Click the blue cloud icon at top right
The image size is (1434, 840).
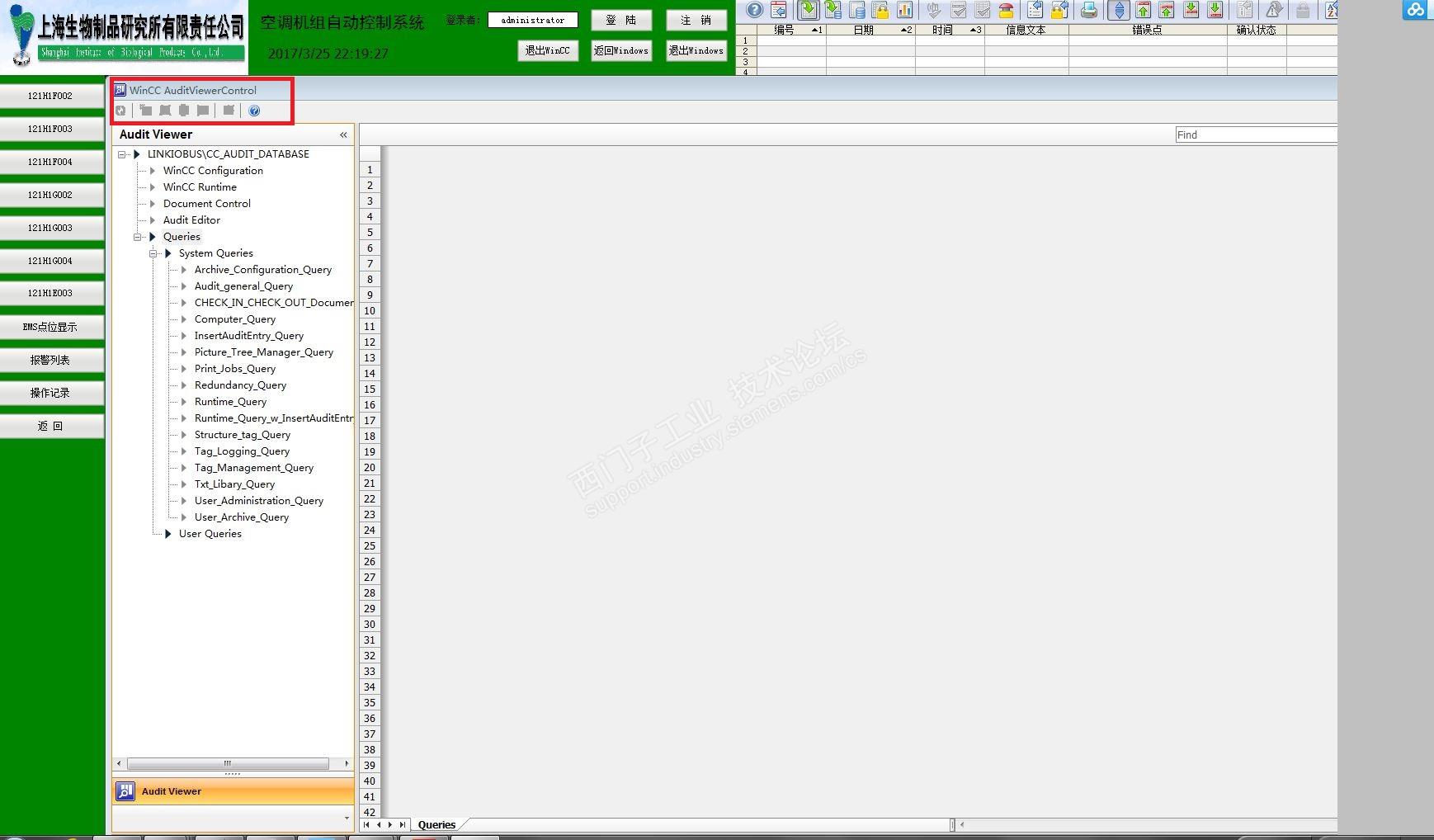pyautogui.click(x=1417, y=9)
